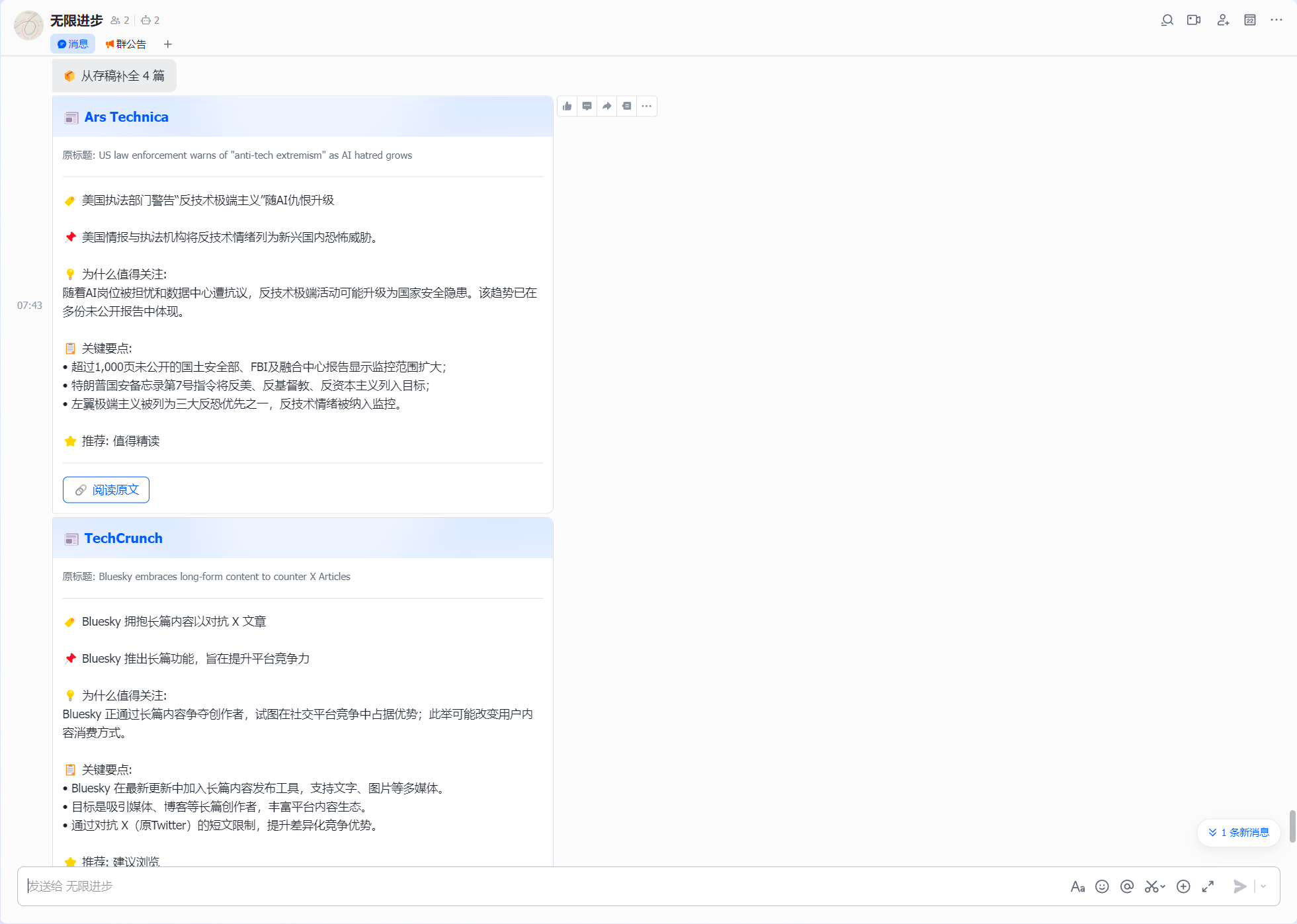
Task: Start a video meeting
Action: click(1194, 20)
